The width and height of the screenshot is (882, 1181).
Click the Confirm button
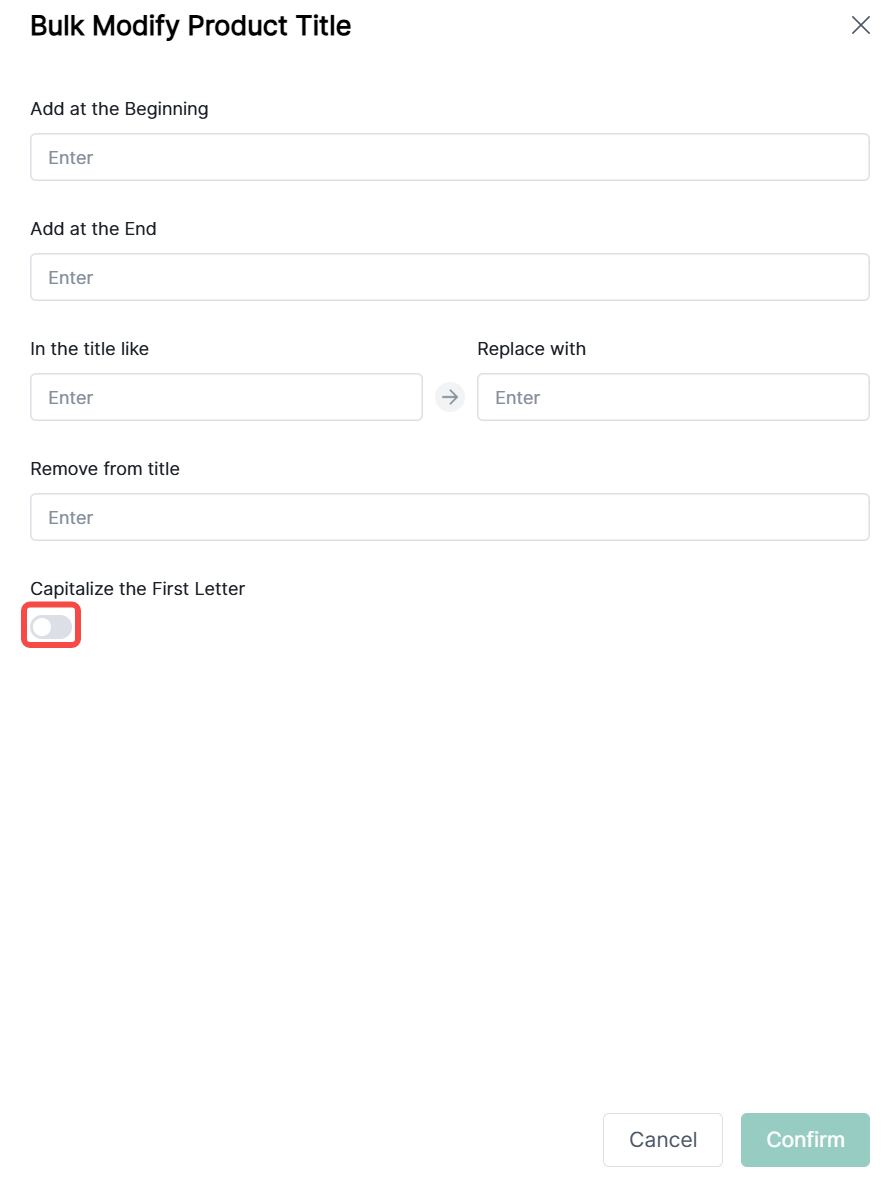pos(805,1140)
